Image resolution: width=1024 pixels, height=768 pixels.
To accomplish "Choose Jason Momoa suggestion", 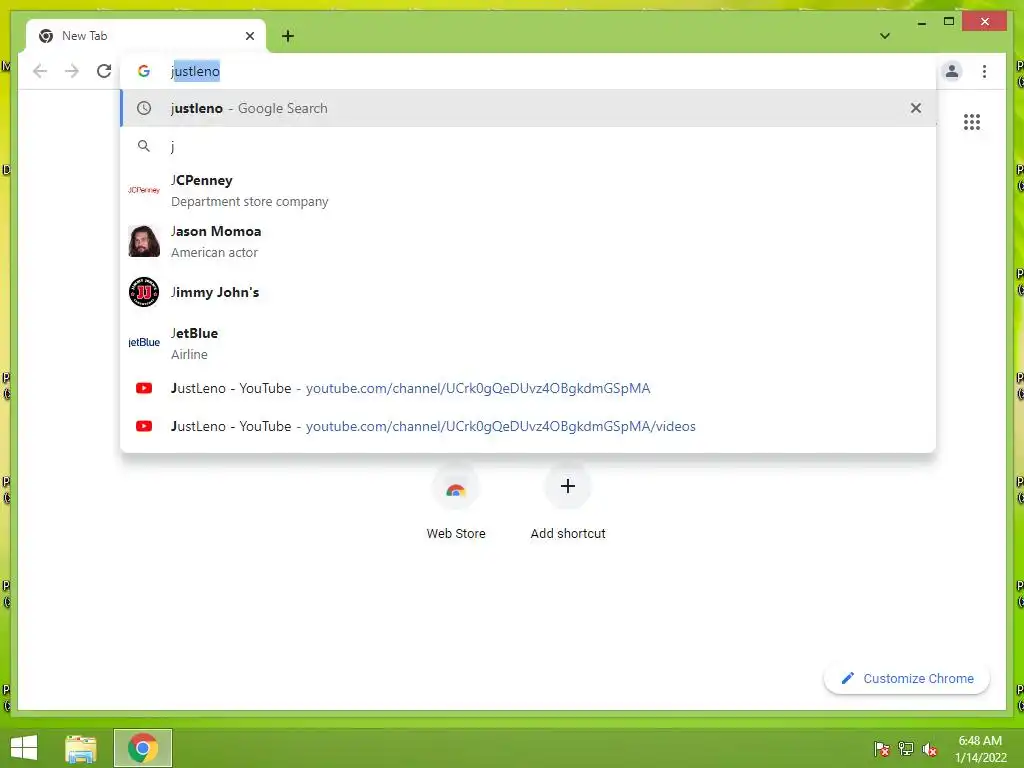I will (x=528, y=241).
